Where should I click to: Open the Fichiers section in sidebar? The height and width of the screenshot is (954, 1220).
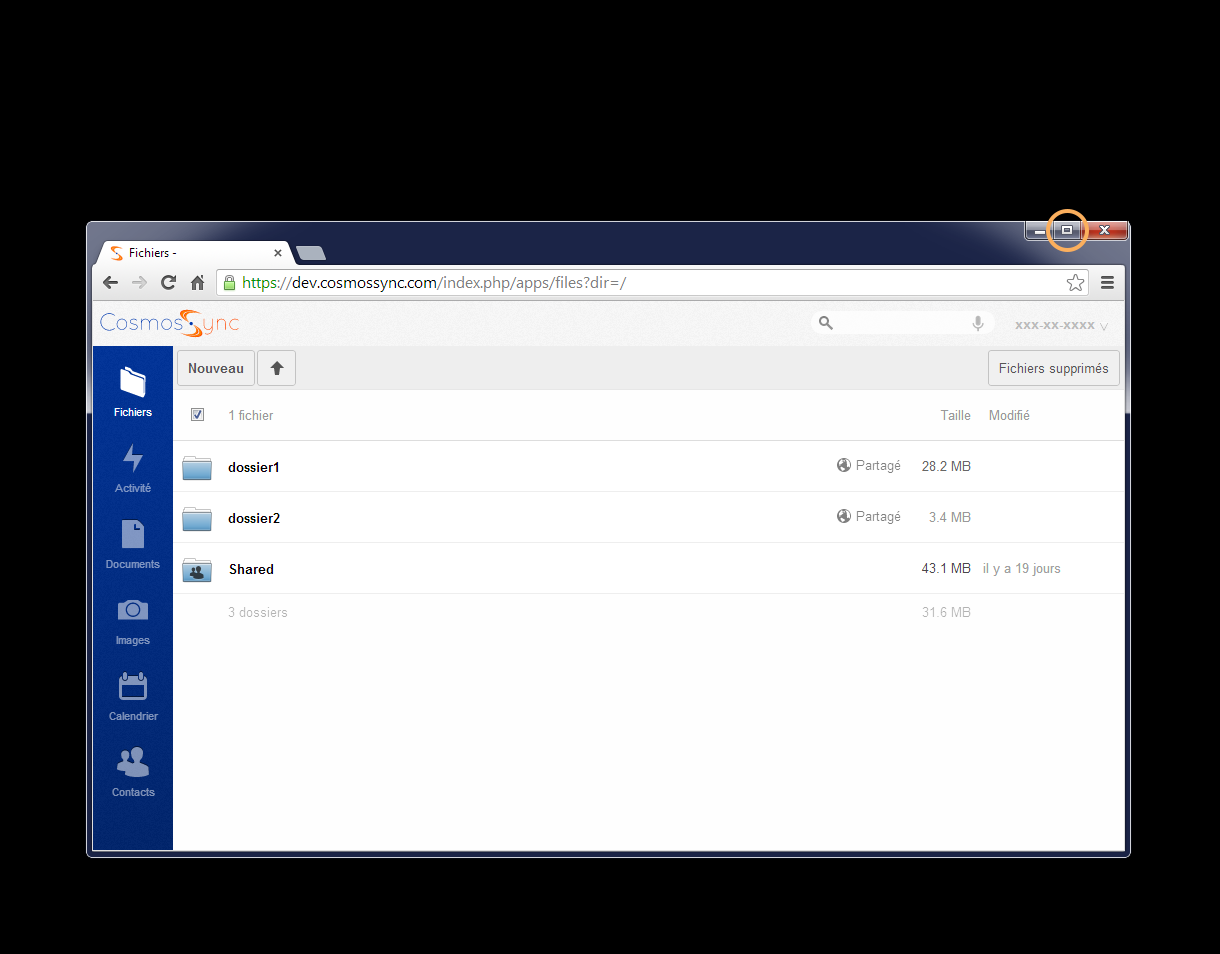click(x=133, y=391)
